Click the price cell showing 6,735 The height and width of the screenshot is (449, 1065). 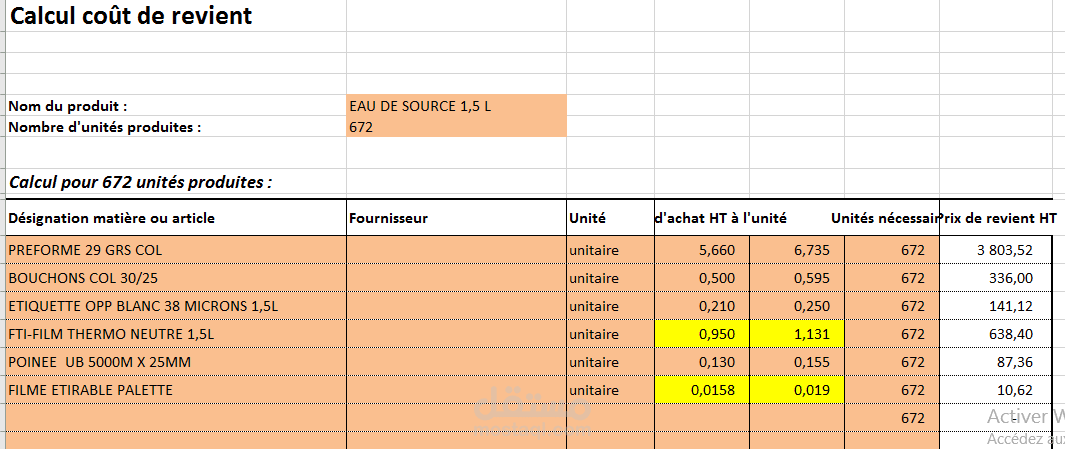click(797, 250)
